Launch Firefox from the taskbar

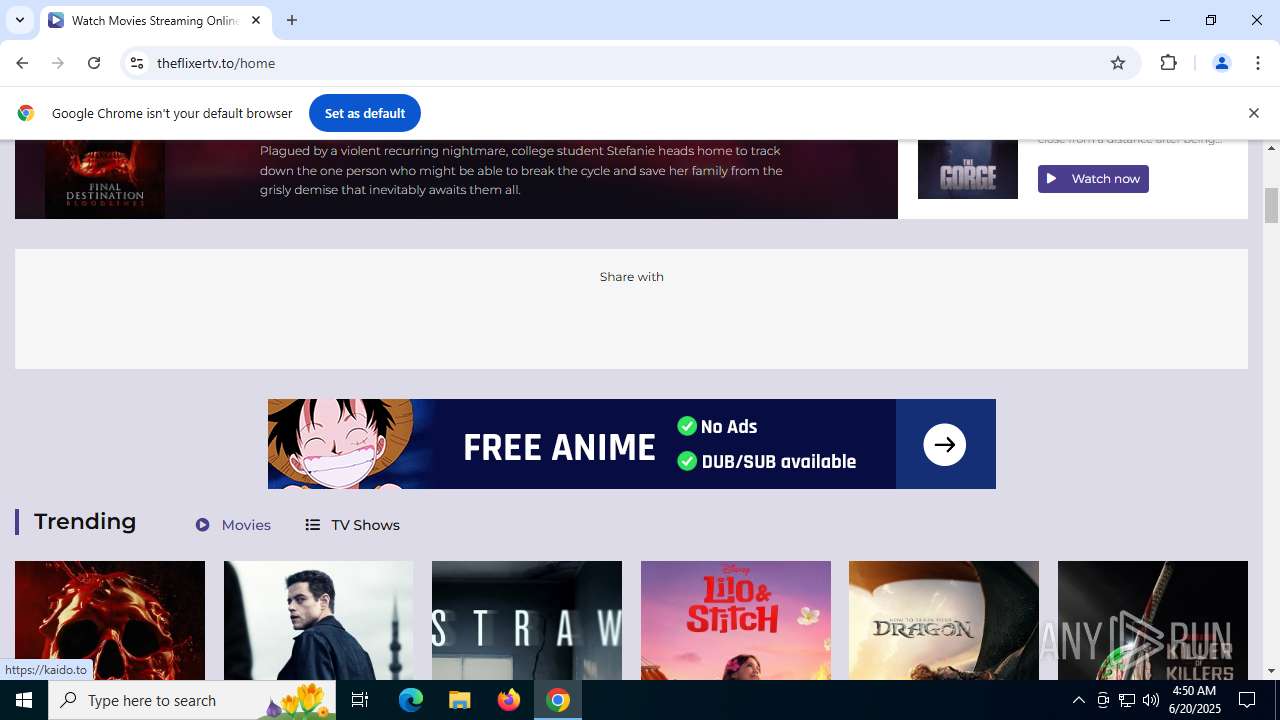pos(509,700)
